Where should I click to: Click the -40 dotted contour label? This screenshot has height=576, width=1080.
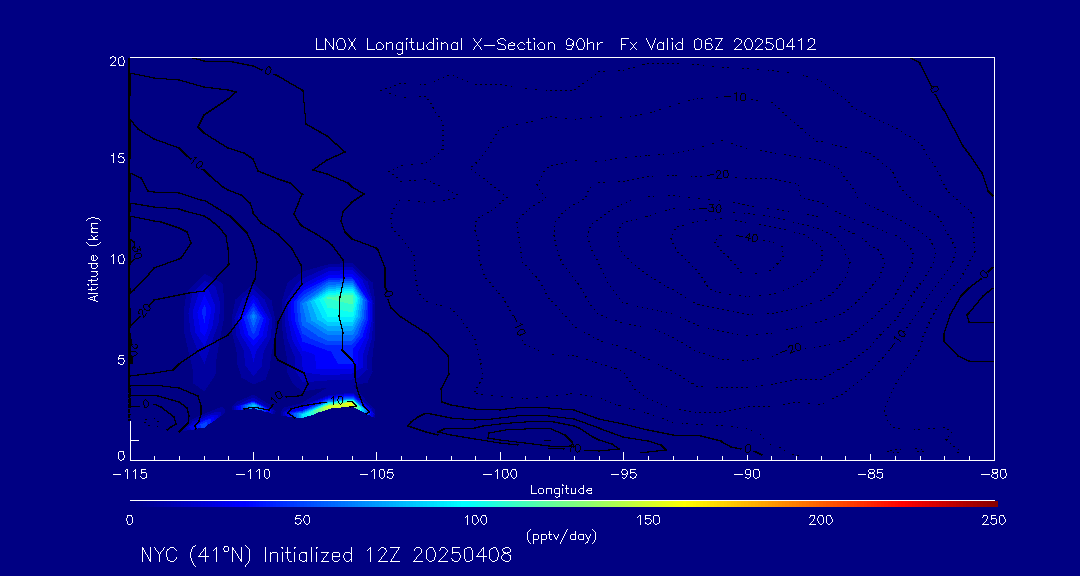coord(747,238)
